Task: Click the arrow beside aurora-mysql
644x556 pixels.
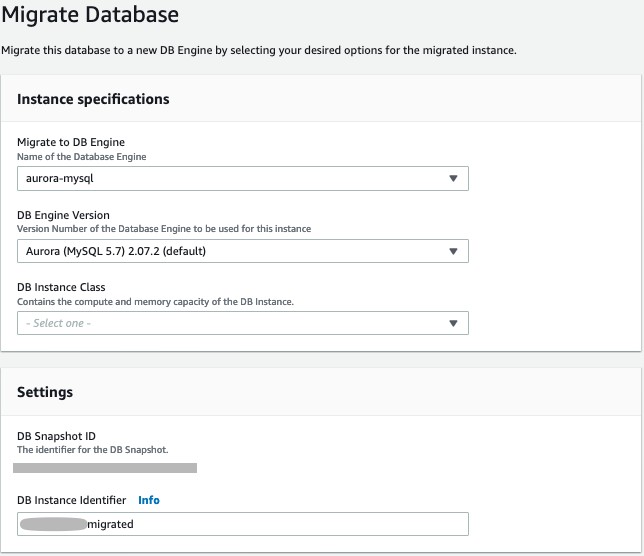Action: (x=453, y=178)
